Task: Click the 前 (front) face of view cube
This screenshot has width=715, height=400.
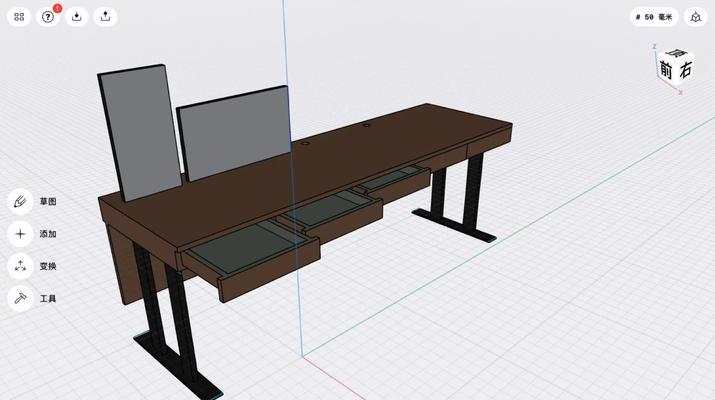Action: coord(666,70)
